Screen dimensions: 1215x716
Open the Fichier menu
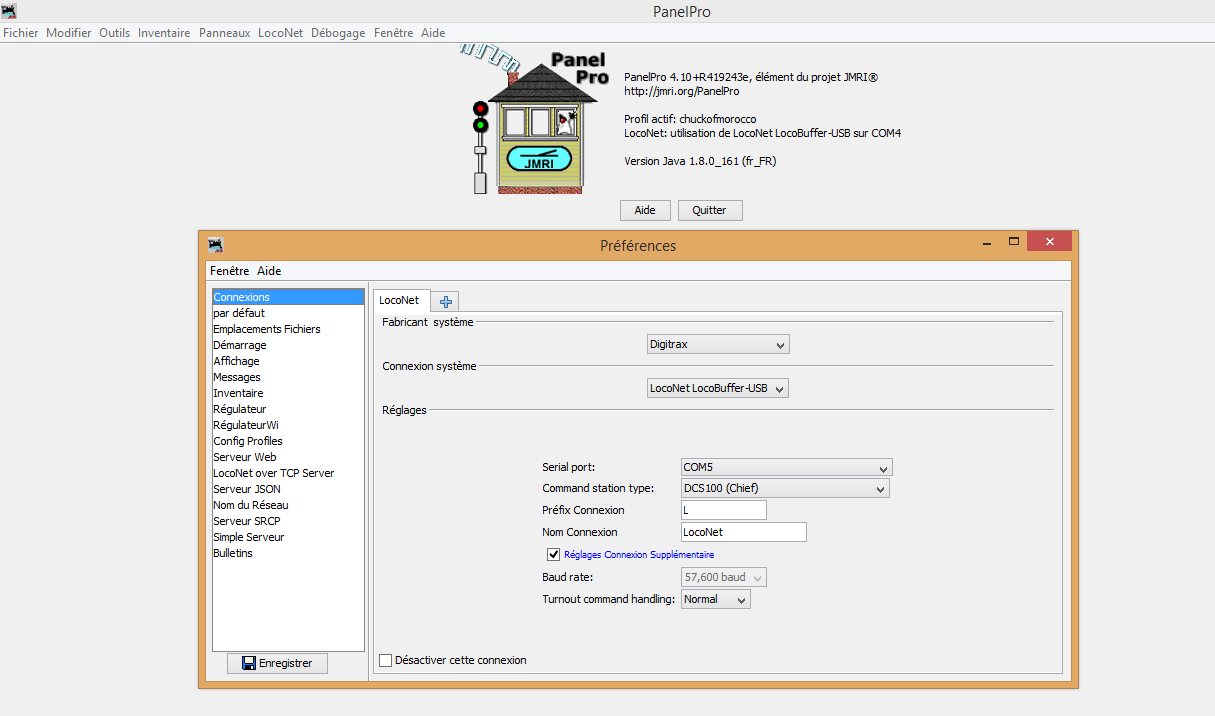click(21, 33)
